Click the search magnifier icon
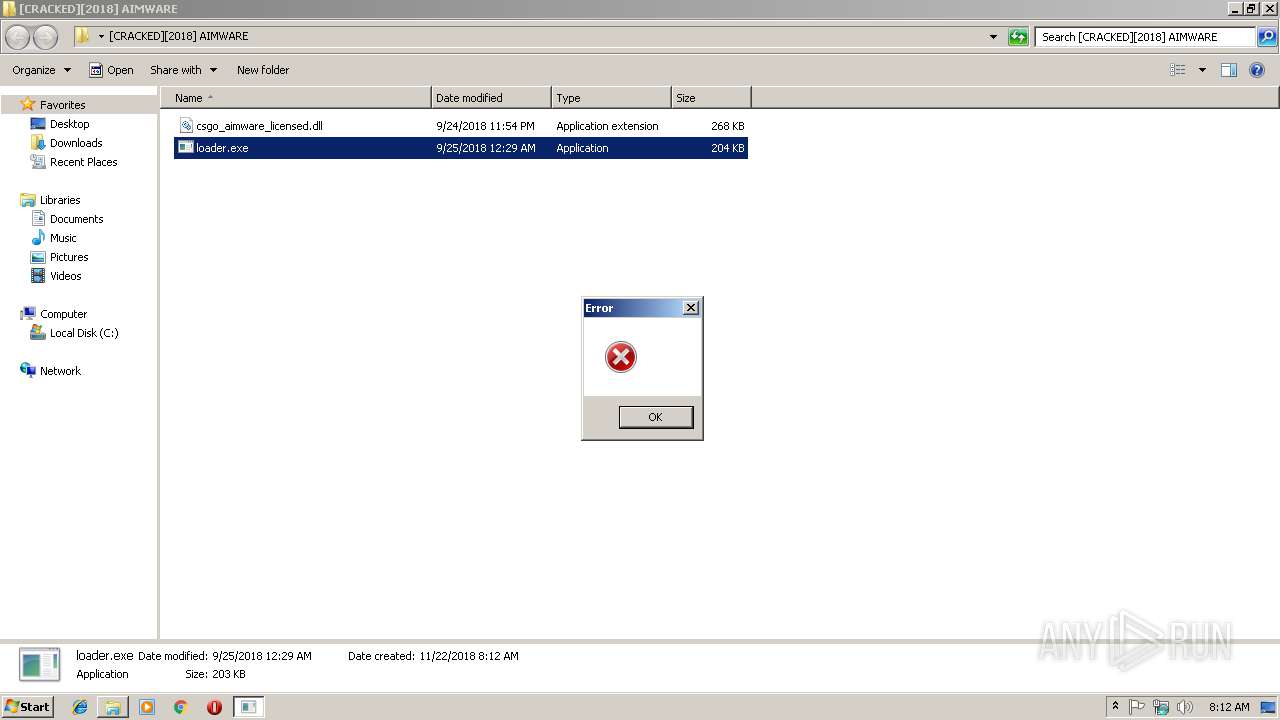Image resolution: width=1280 pixels, height=720 pixels. pos(1267,37)
